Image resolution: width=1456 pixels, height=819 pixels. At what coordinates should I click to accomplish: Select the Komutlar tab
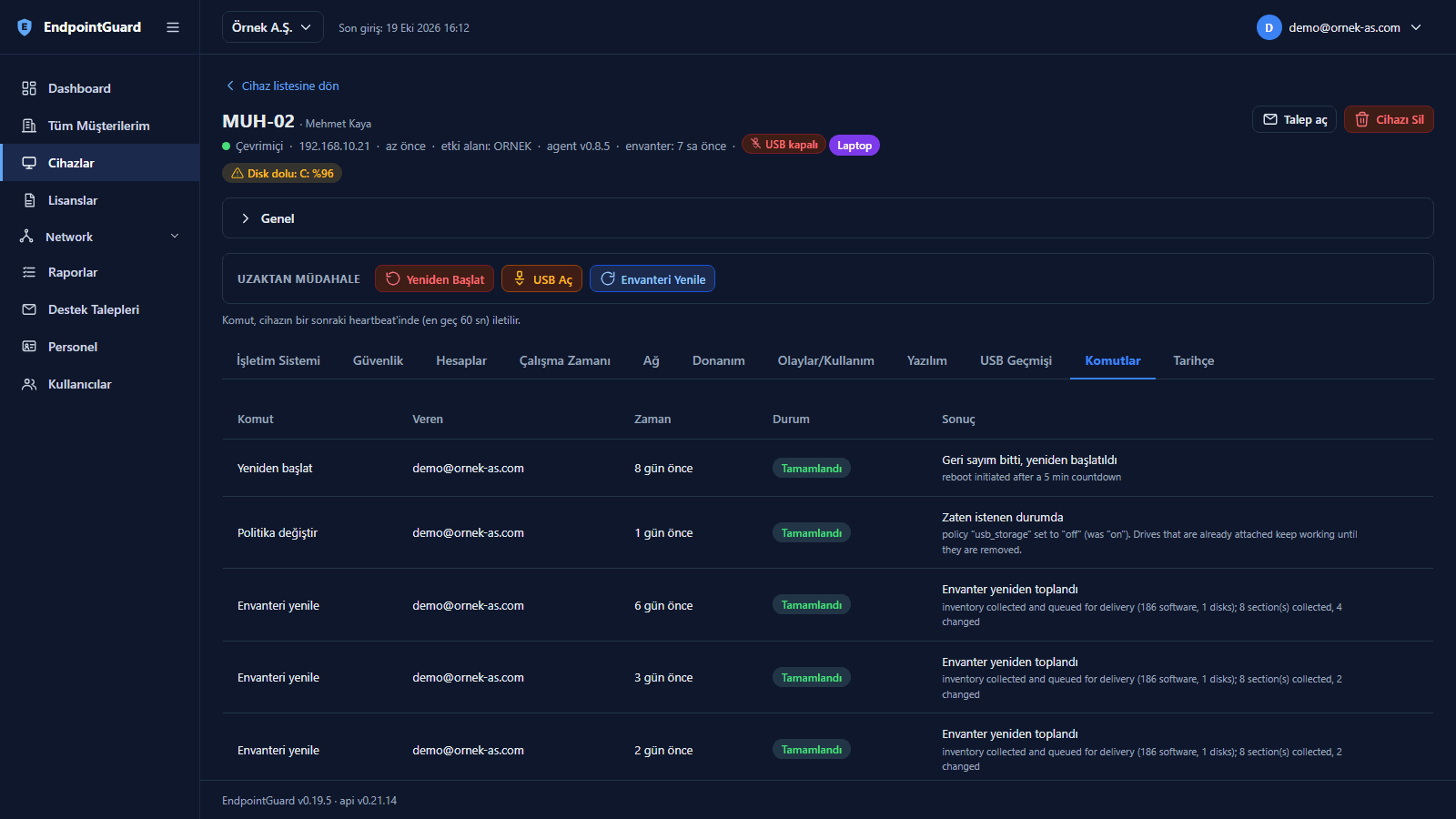pyautogui.click(x=1112, y=360)
